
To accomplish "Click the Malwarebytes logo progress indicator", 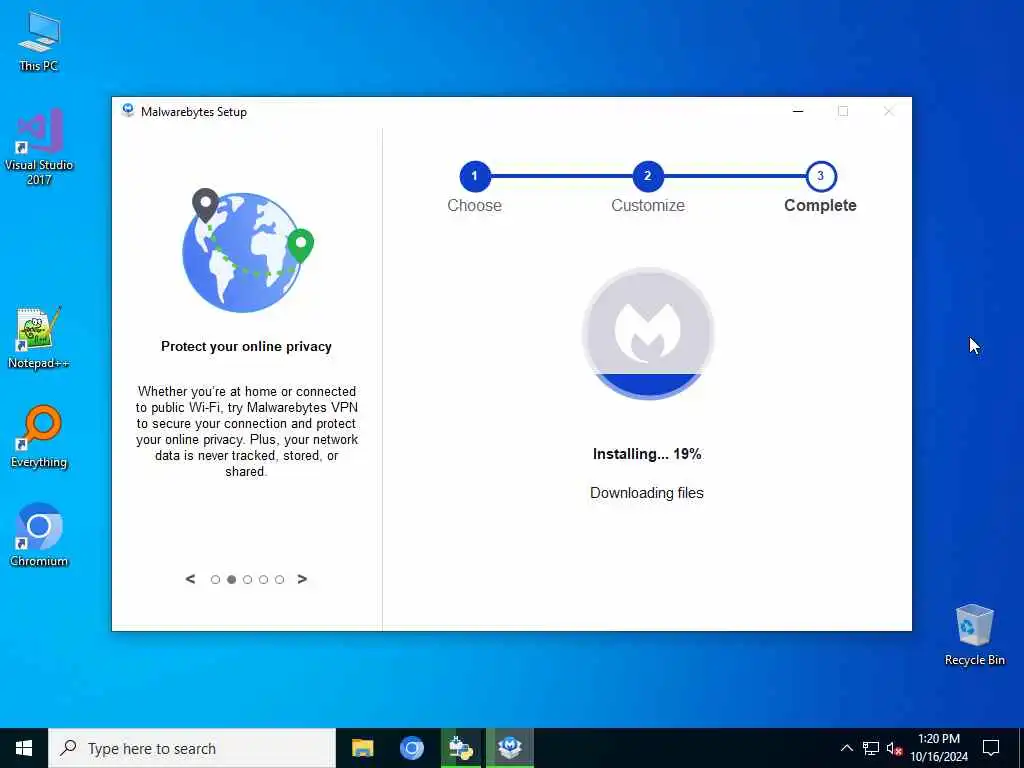I will tap(648, 333).
